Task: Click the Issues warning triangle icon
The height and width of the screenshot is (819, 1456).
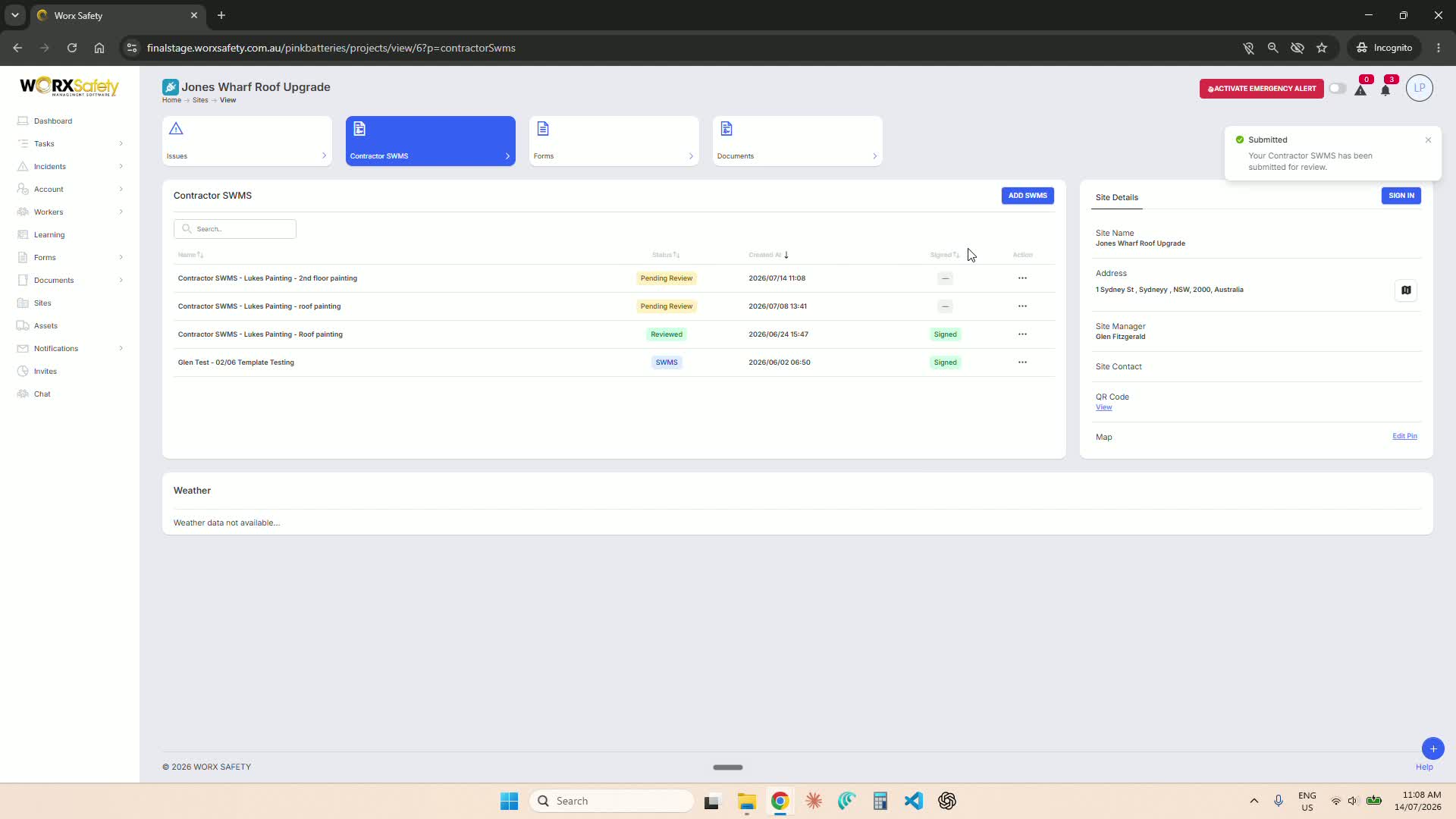Action: click(176, 129)
